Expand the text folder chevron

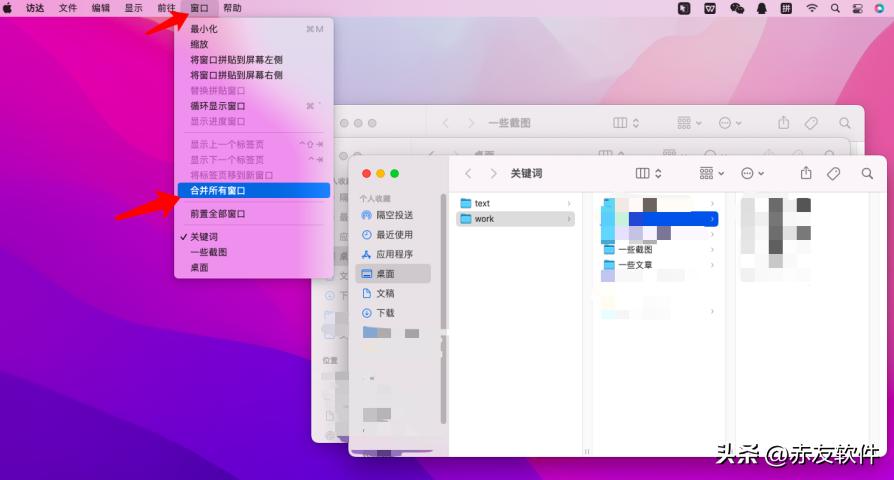point(568,204)
